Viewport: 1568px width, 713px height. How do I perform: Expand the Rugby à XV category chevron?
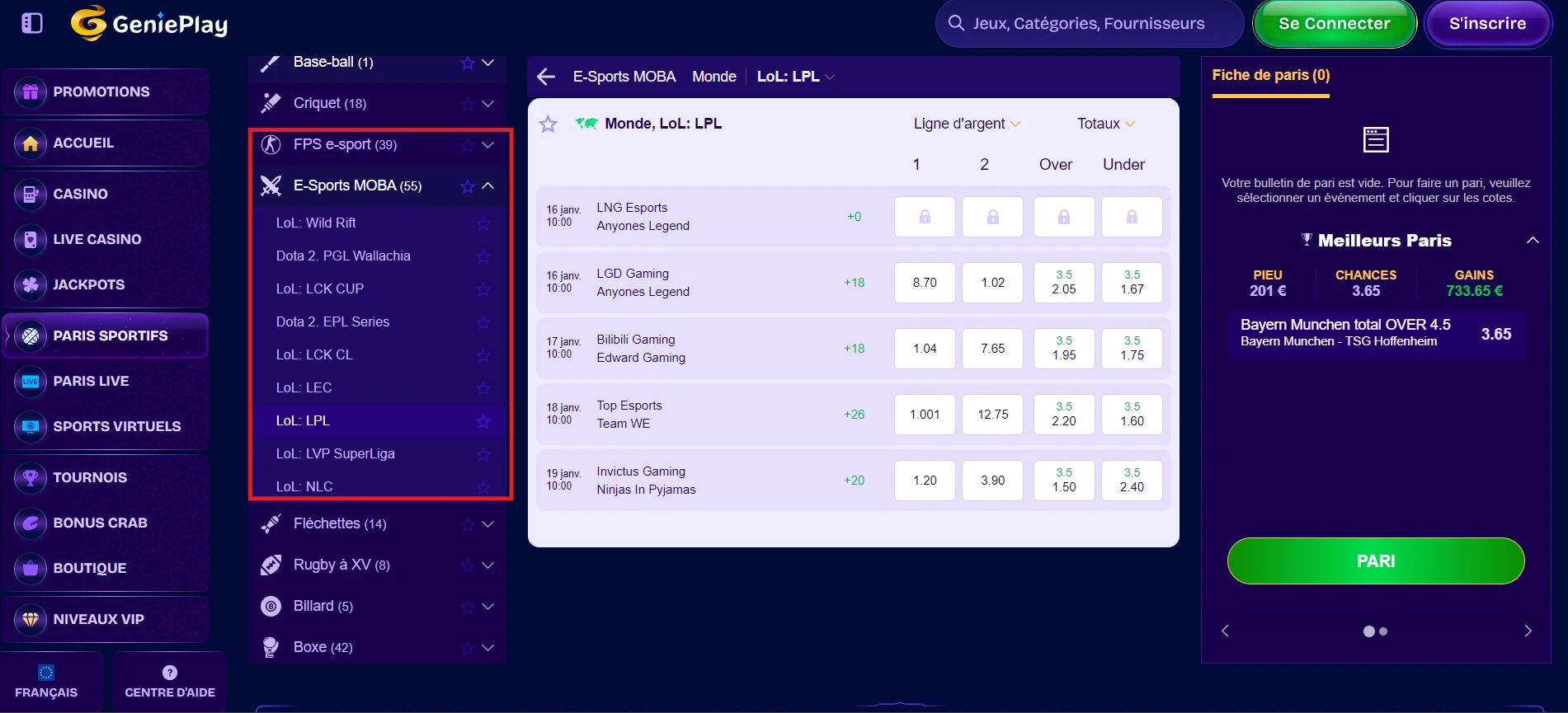(488, 565)
